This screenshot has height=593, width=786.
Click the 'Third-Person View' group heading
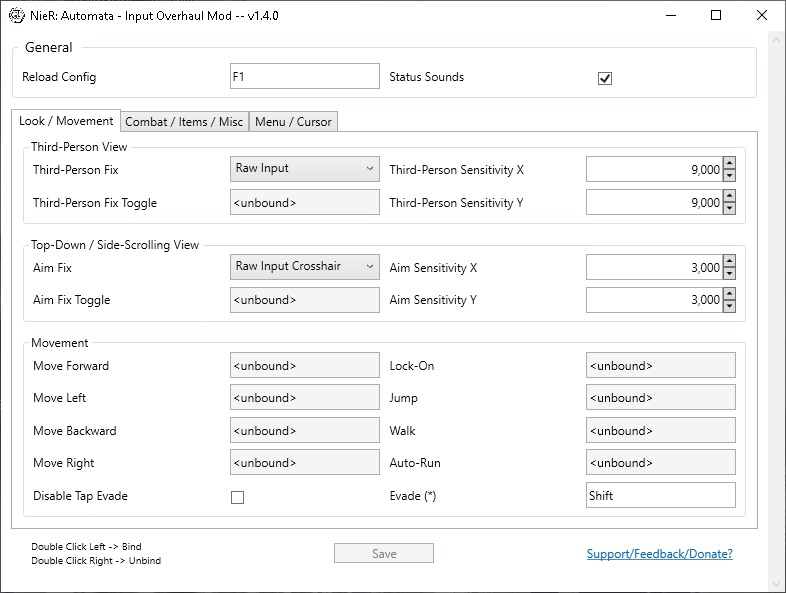click(79, 147)
